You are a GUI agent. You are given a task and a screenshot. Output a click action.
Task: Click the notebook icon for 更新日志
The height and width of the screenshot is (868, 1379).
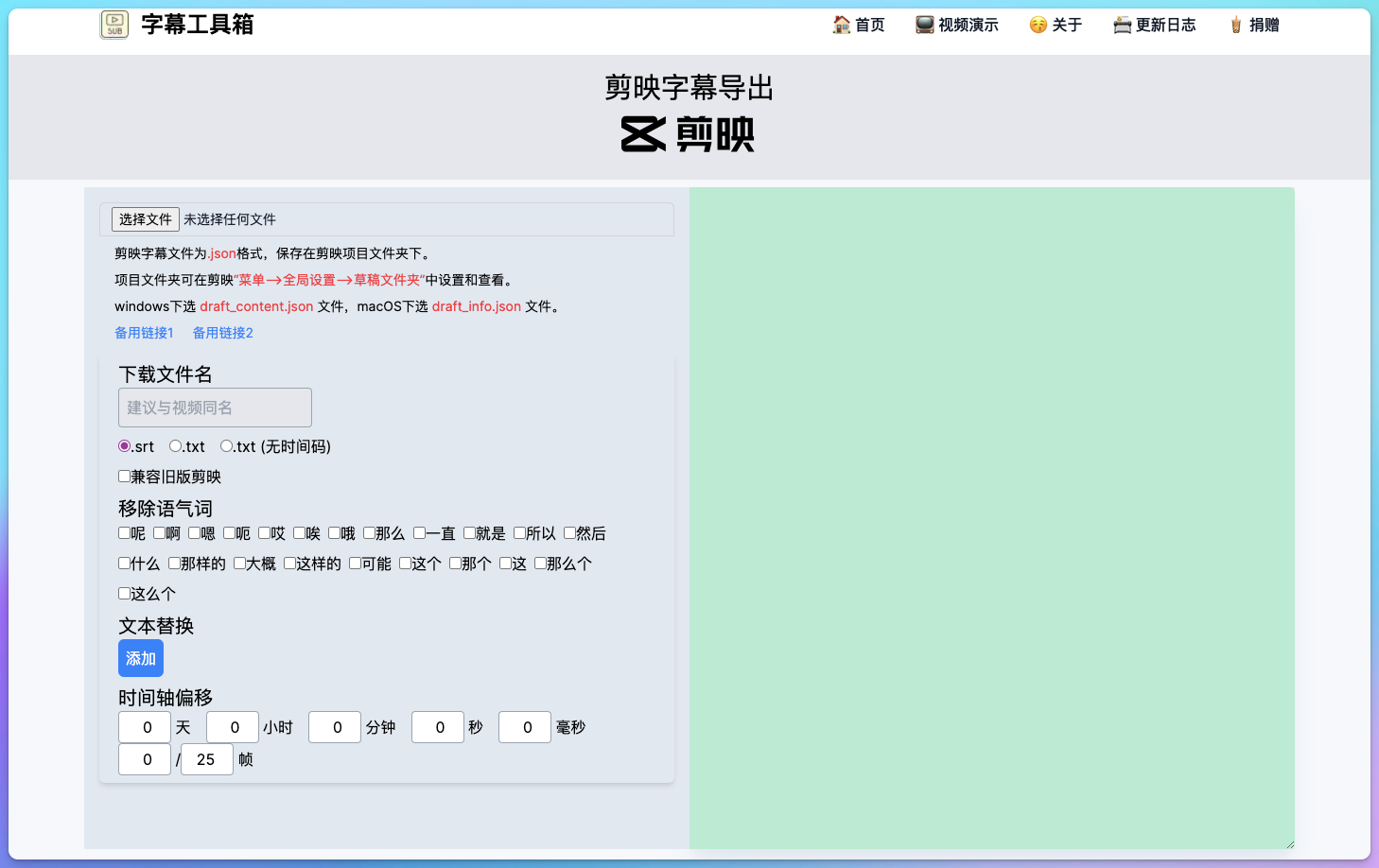[1122, 25]
